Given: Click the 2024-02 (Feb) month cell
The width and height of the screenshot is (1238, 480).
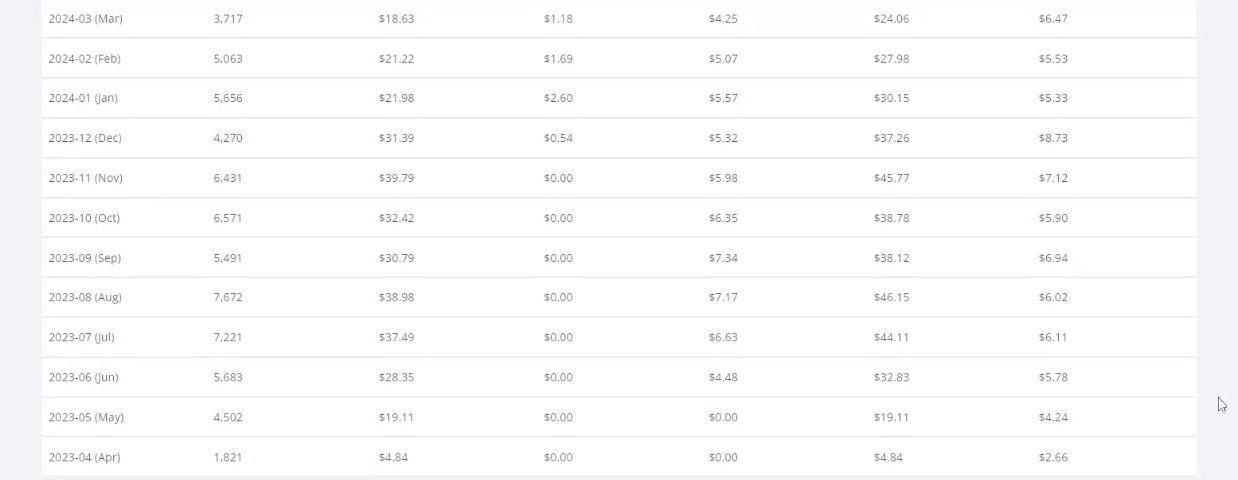Looking at the screenshot, I should pos(85,59).
